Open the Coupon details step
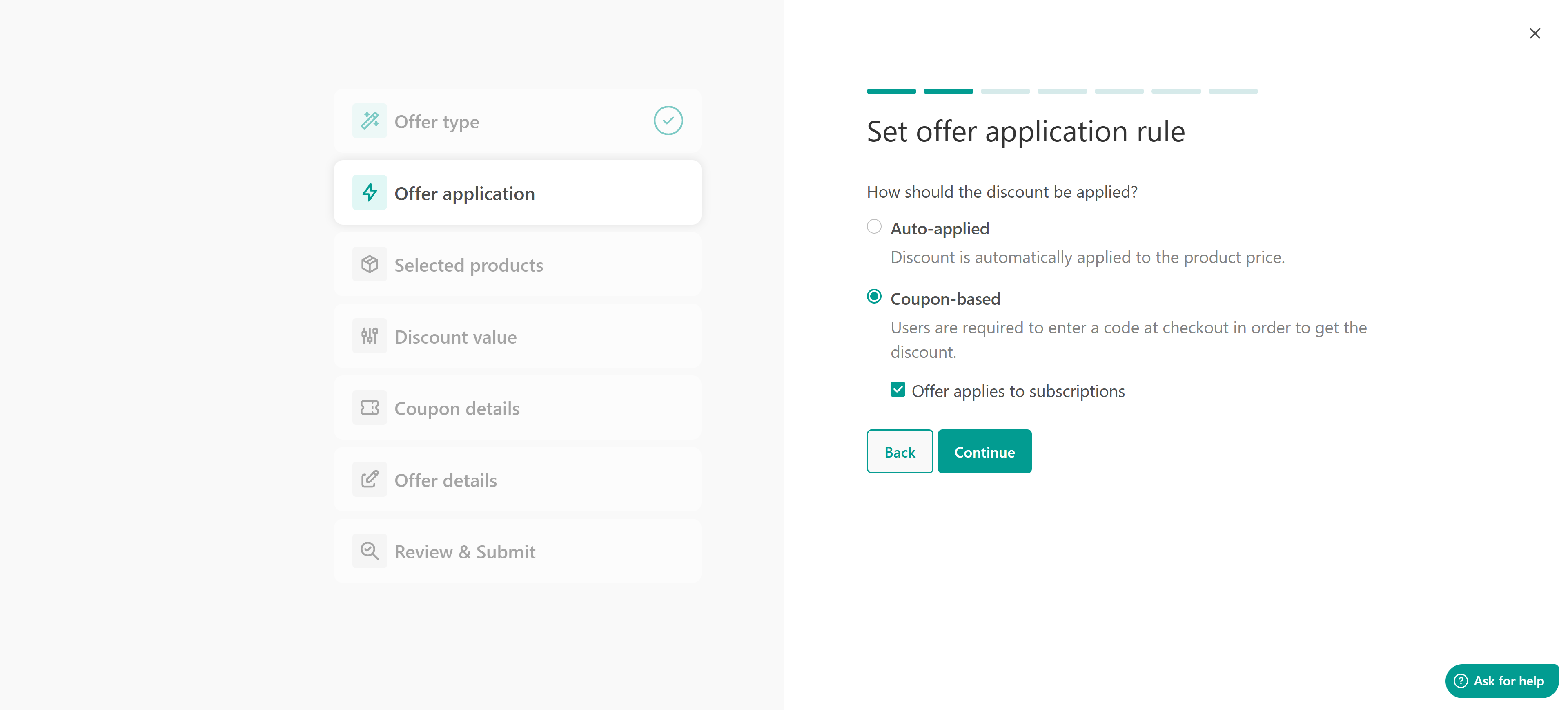This screenshot has height=710, width=1568. [457, 409]
